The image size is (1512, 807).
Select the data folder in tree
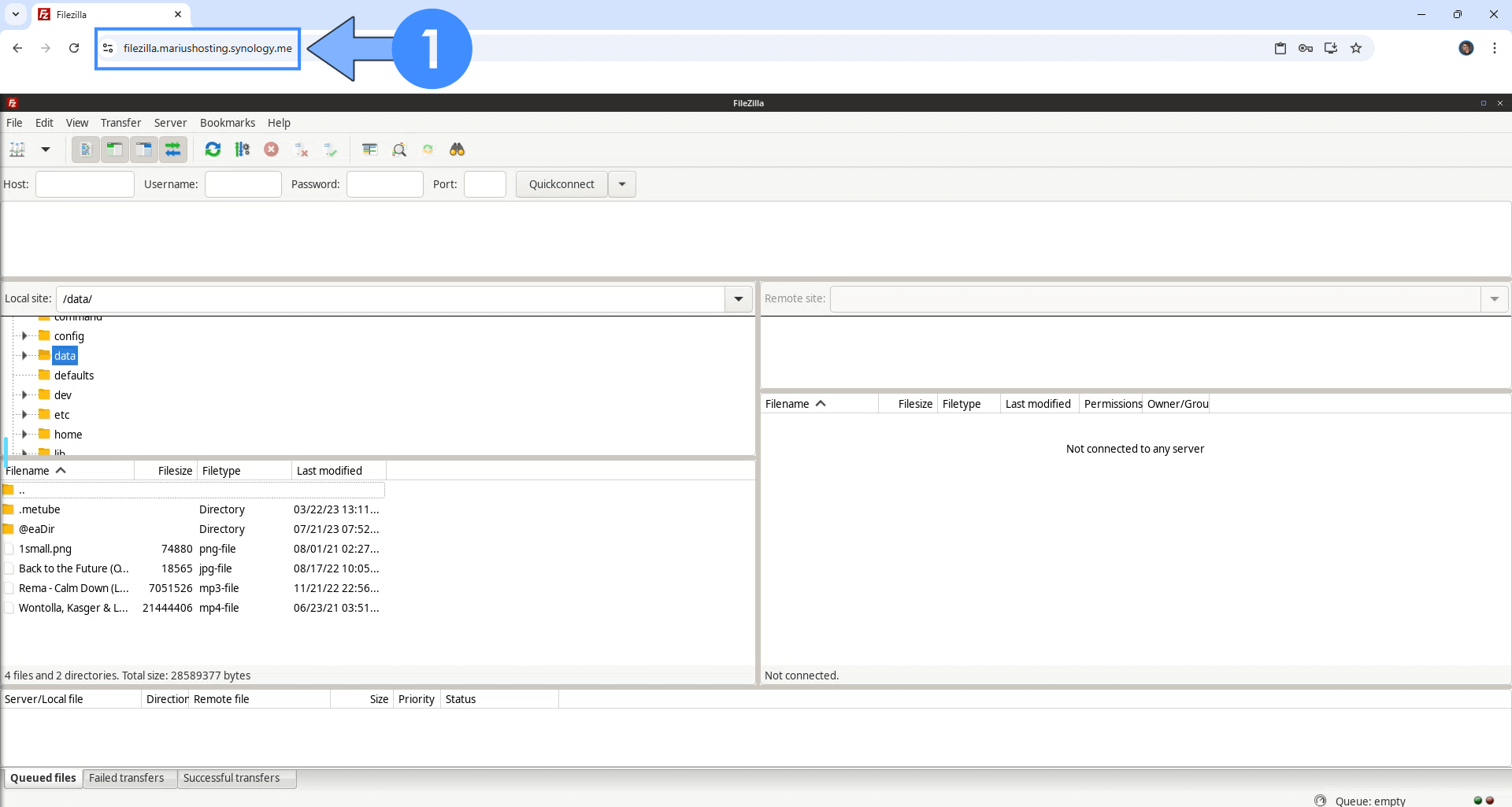pos(65,356)
